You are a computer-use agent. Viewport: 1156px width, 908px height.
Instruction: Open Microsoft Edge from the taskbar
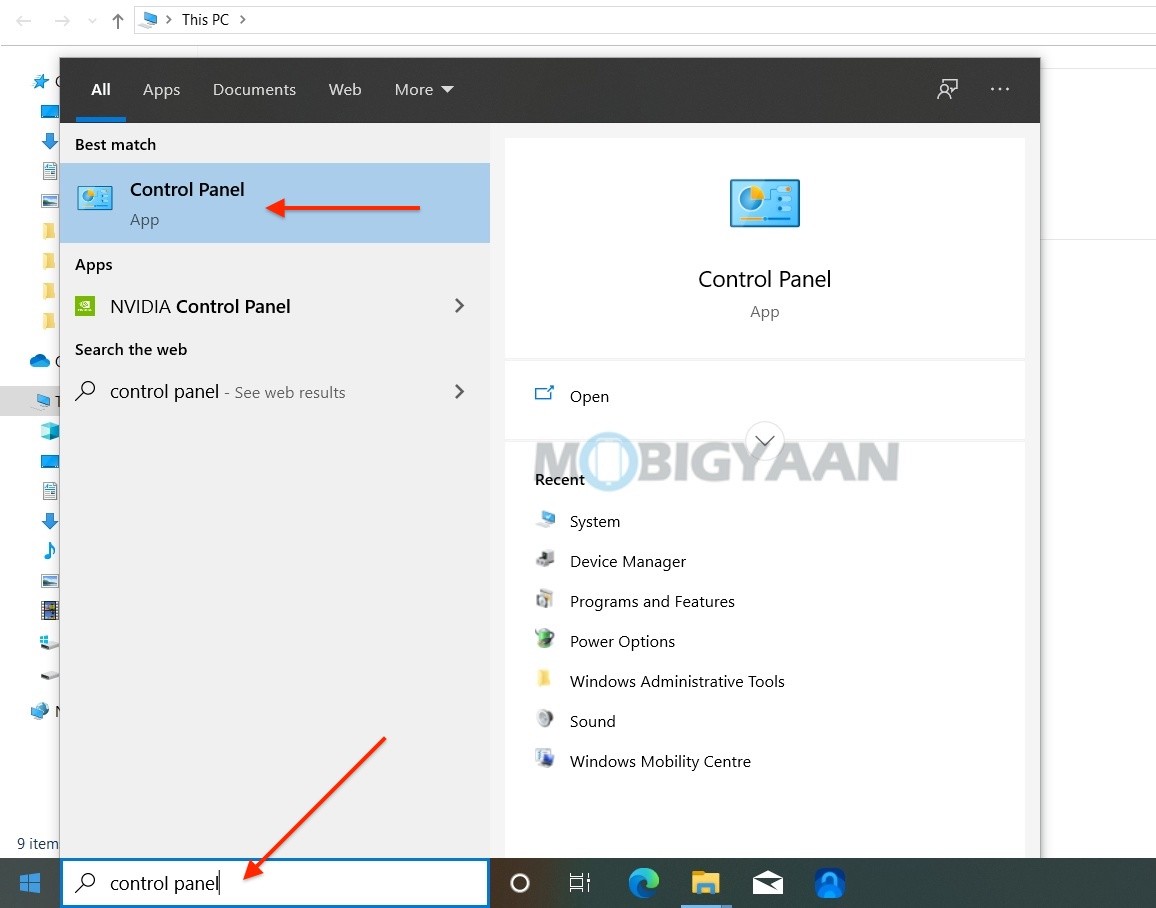click(x=643, y=883)
